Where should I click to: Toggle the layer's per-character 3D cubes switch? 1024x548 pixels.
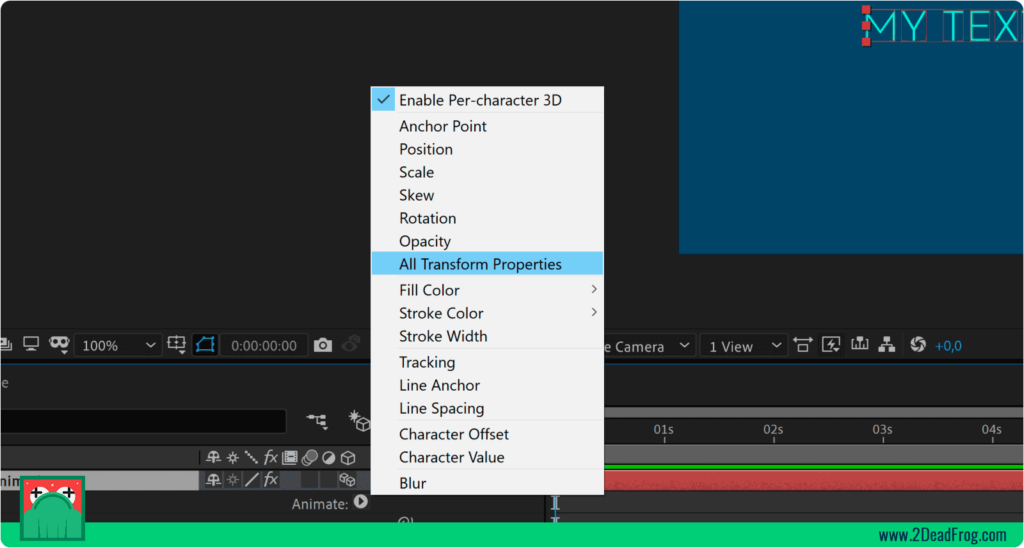(347, 481)
